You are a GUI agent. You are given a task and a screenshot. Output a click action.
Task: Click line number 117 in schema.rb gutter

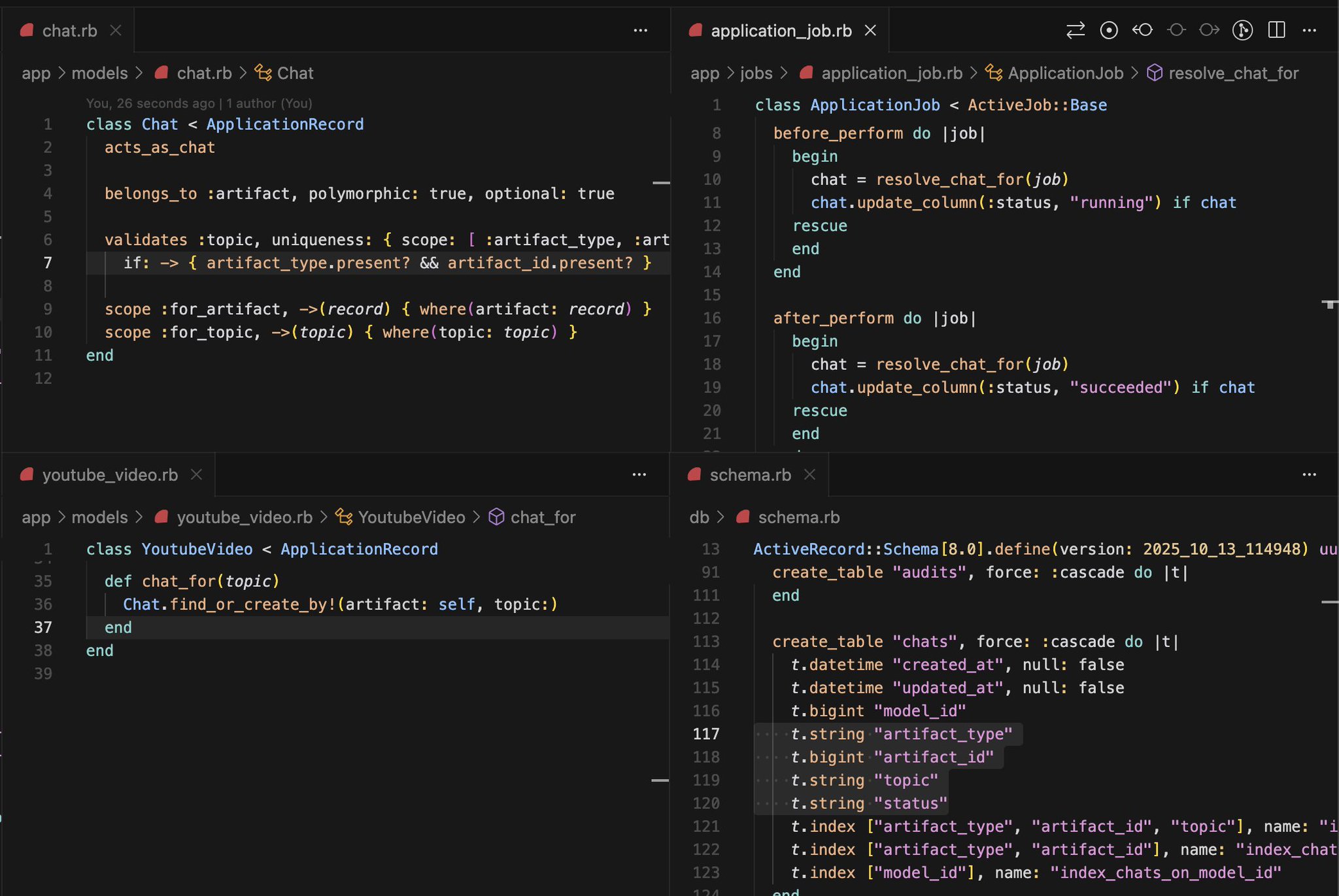(706, 734)
